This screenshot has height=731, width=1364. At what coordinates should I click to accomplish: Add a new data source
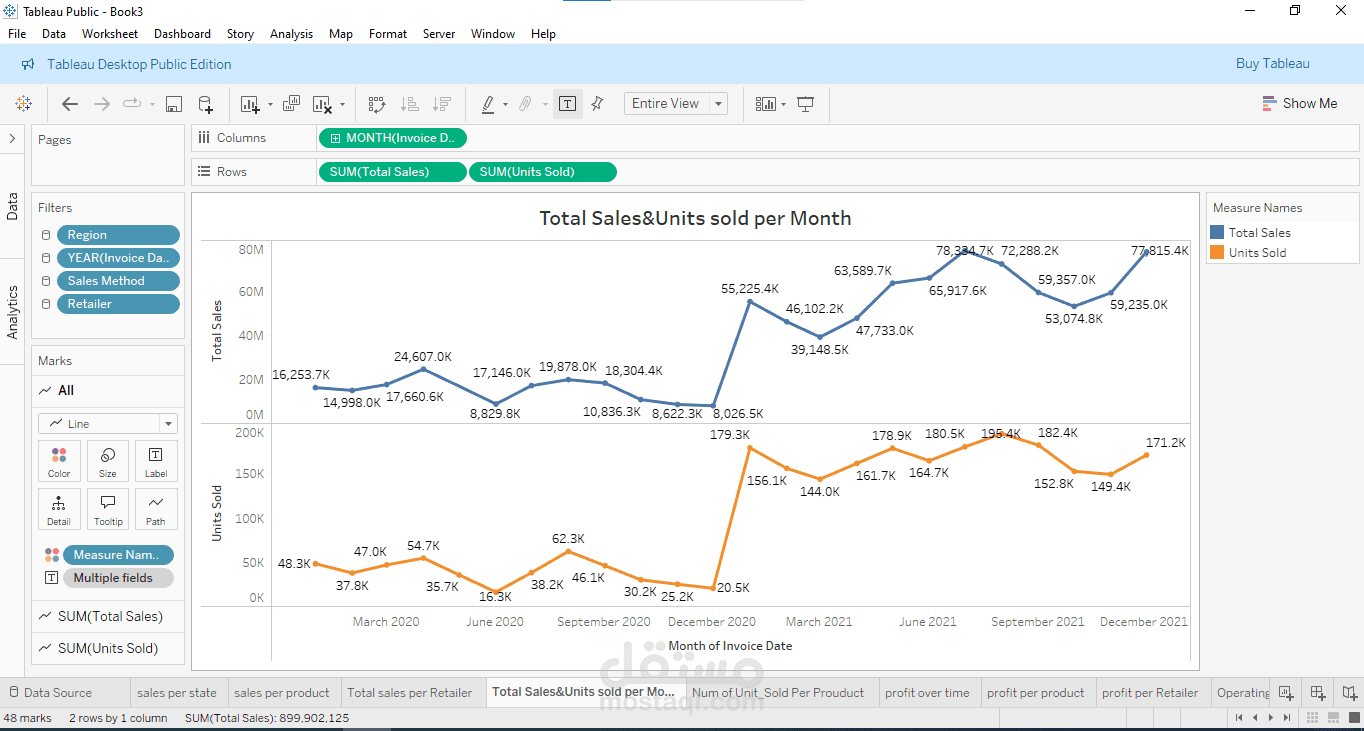click(205, 104)
